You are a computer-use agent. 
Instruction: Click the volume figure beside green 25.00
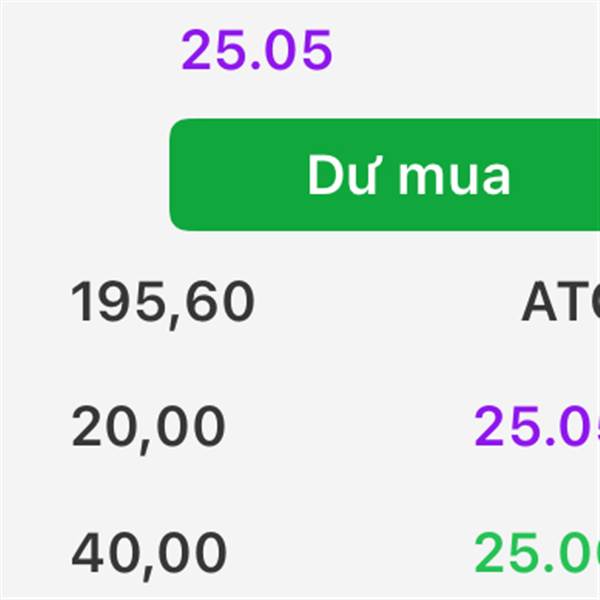point(149,554)
